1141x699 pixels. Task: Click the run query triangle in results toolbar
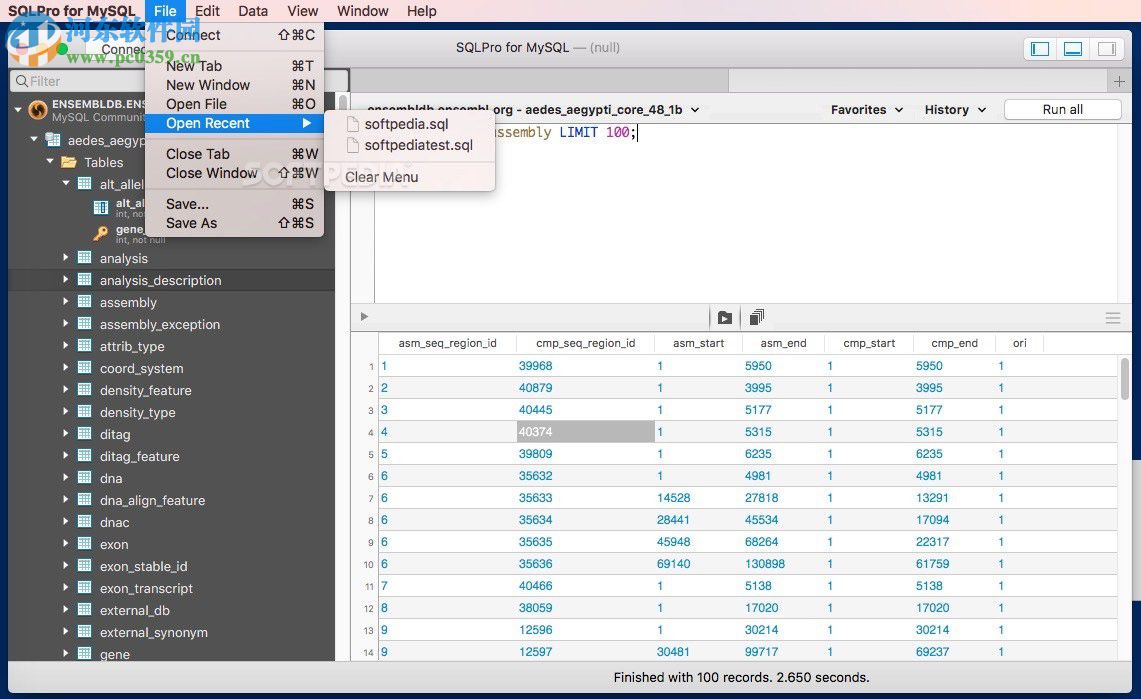(x=363, y=317)
